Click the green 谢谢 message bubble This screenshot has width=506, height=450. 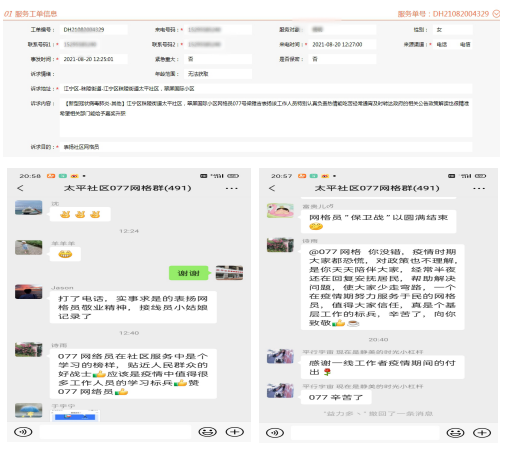click(189, 273)
